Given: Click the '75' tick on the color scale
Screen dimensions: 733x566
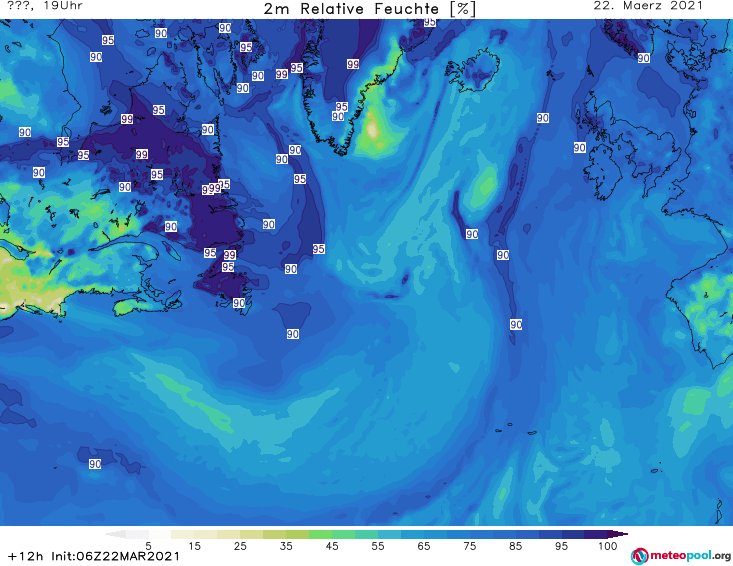Looking at the screenshot, I should 469,546.
